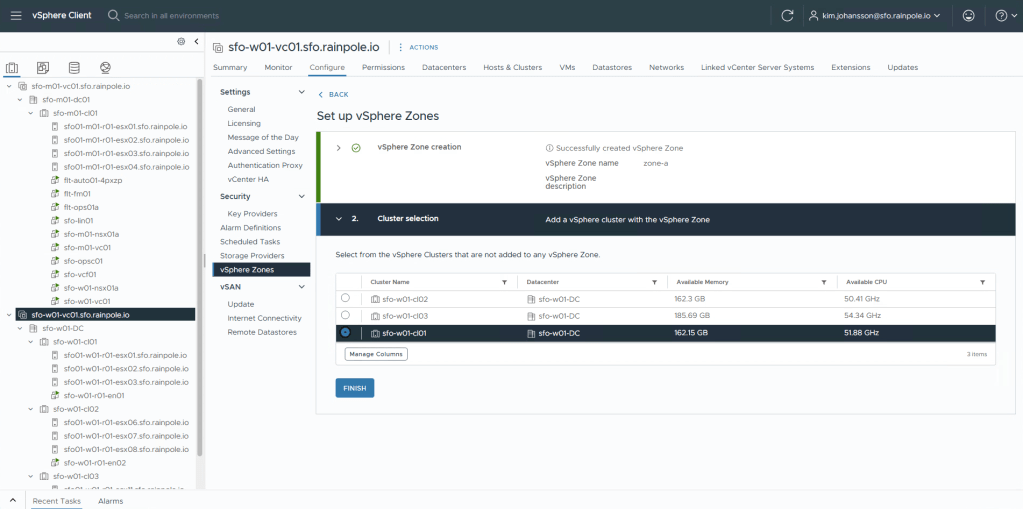Image resolution: width=1023 pixels, height=509 pixels.
Task: Open the Permissions tab
Action: point(383,67)
